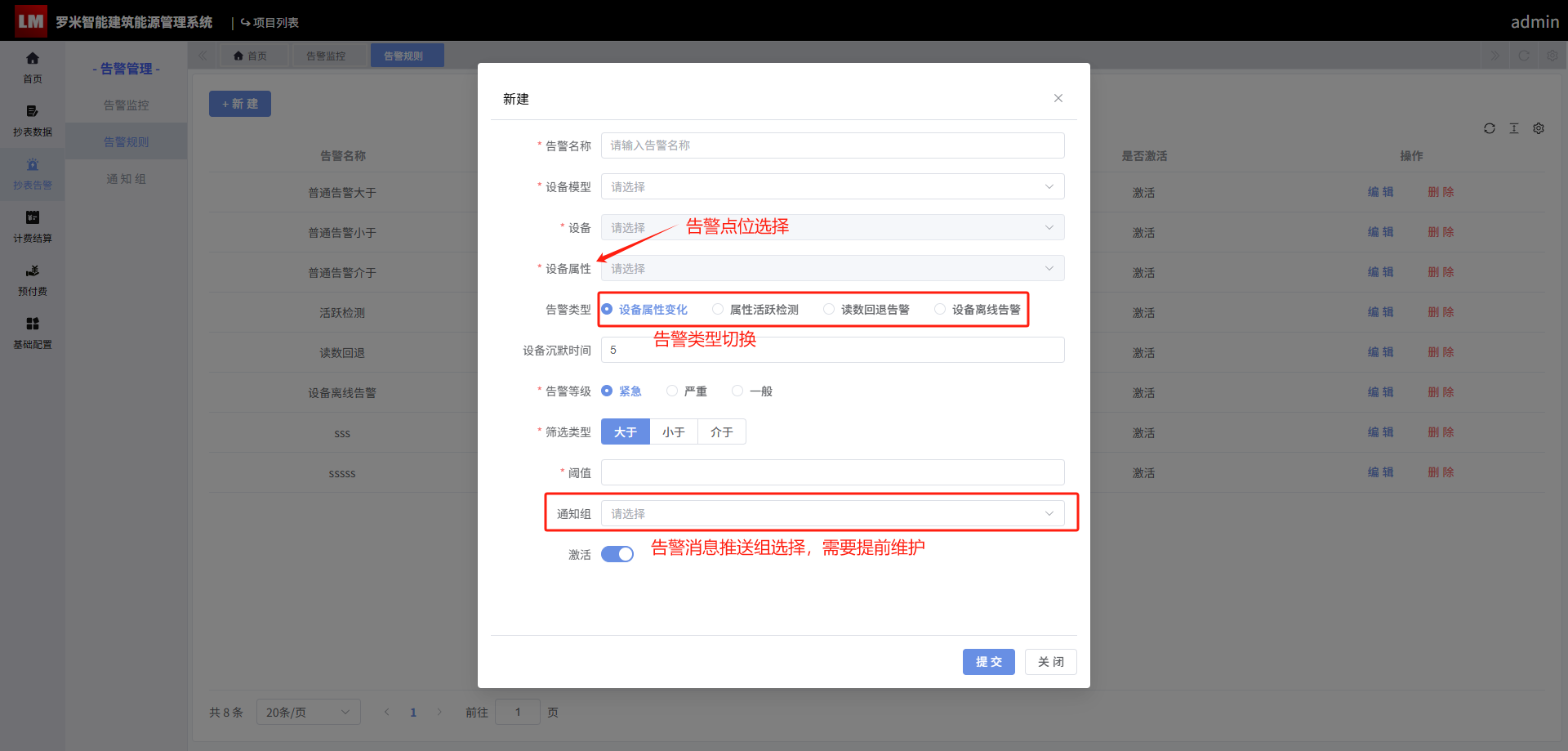Open 告警规则 in the side menu
Viewport: 1568px width, 751px height.
(x=126, y=141)
